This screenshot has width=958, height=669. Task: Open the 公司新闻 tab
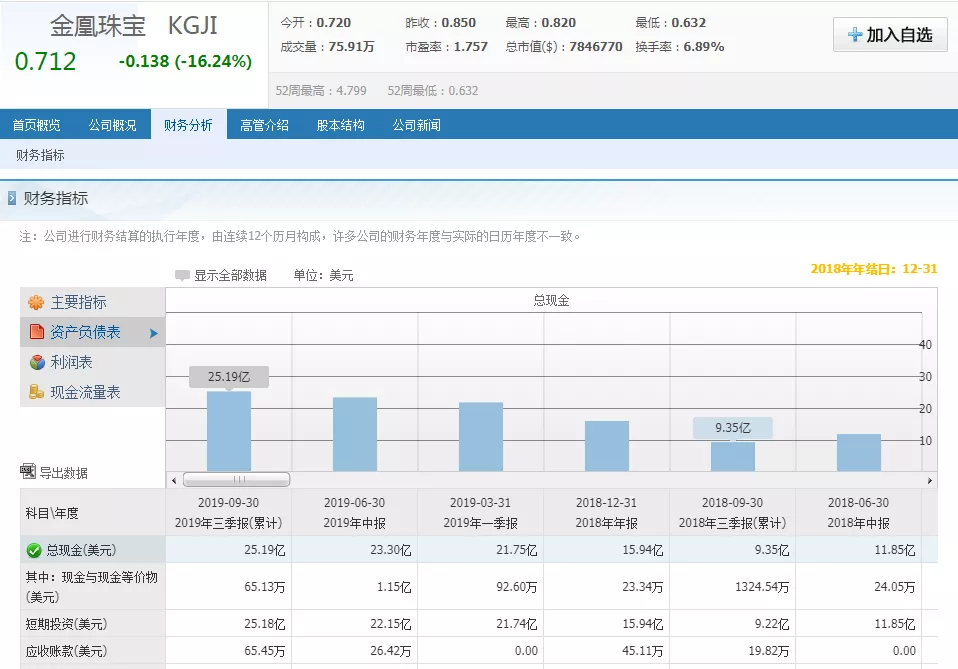click(415, 124)
